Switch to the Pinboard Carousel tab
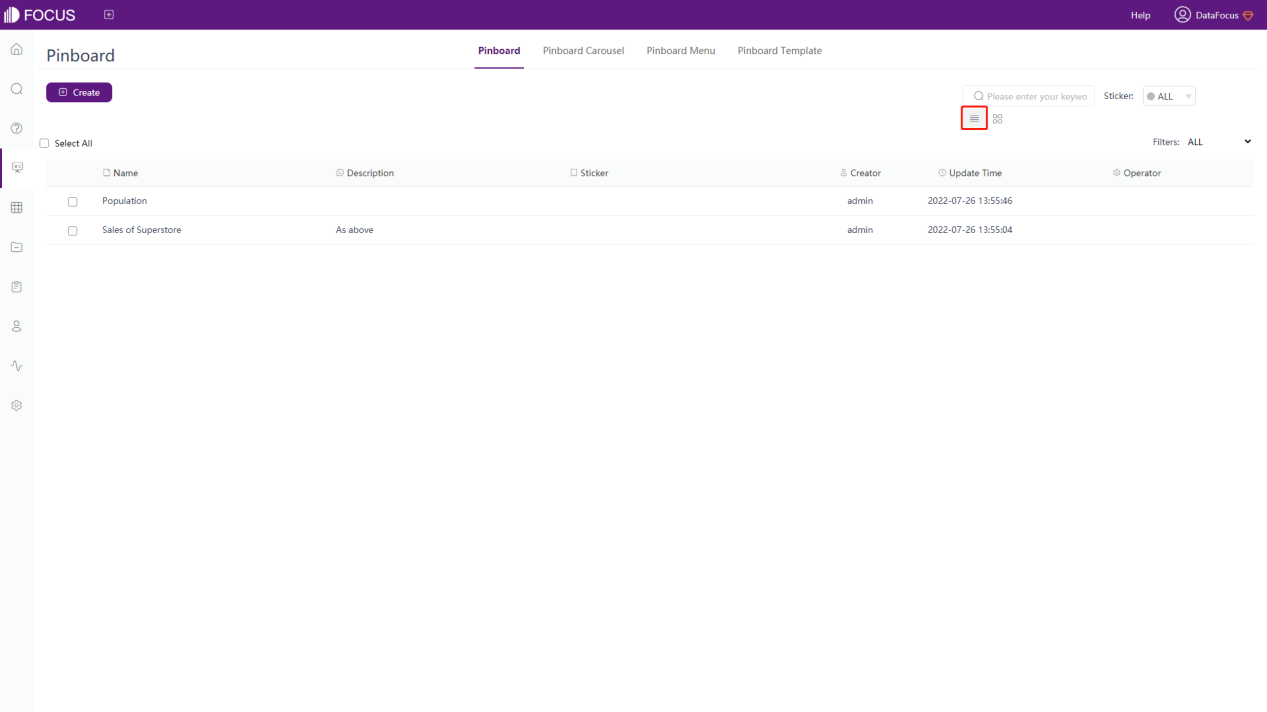The image size is (1267, 712). 583,51
